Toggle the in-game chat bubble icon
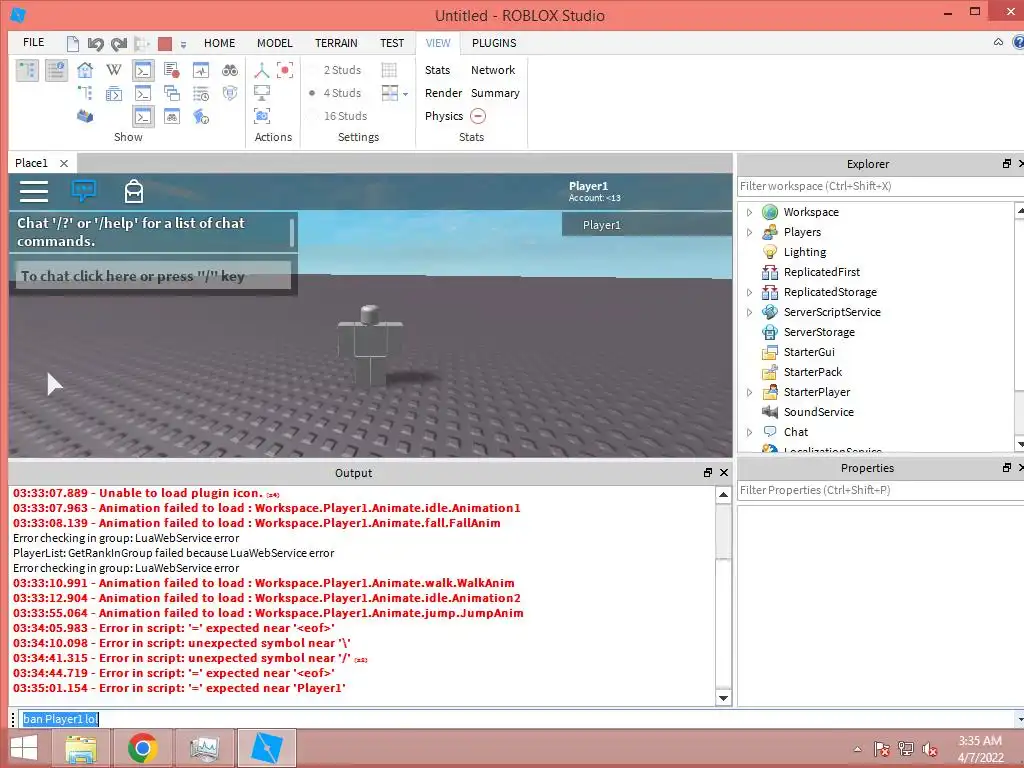The image size is (1024, 768). point(84,191)
